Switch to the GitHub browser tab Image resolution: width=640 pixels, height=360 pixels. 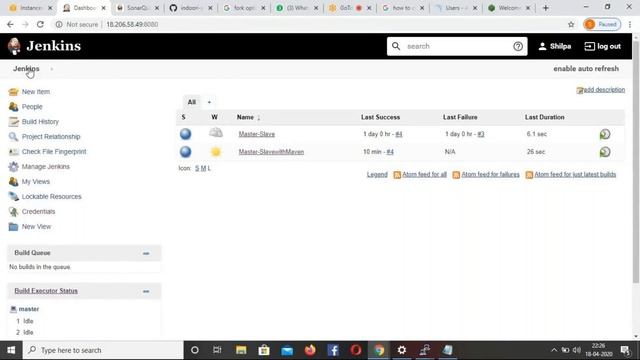(191, 8)
